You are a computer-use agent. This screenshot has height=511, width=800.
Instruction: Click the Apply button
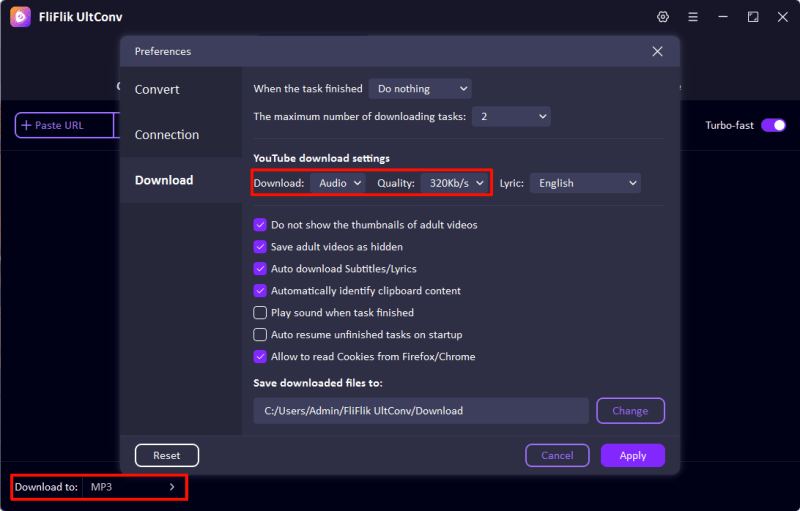point(632,455)
